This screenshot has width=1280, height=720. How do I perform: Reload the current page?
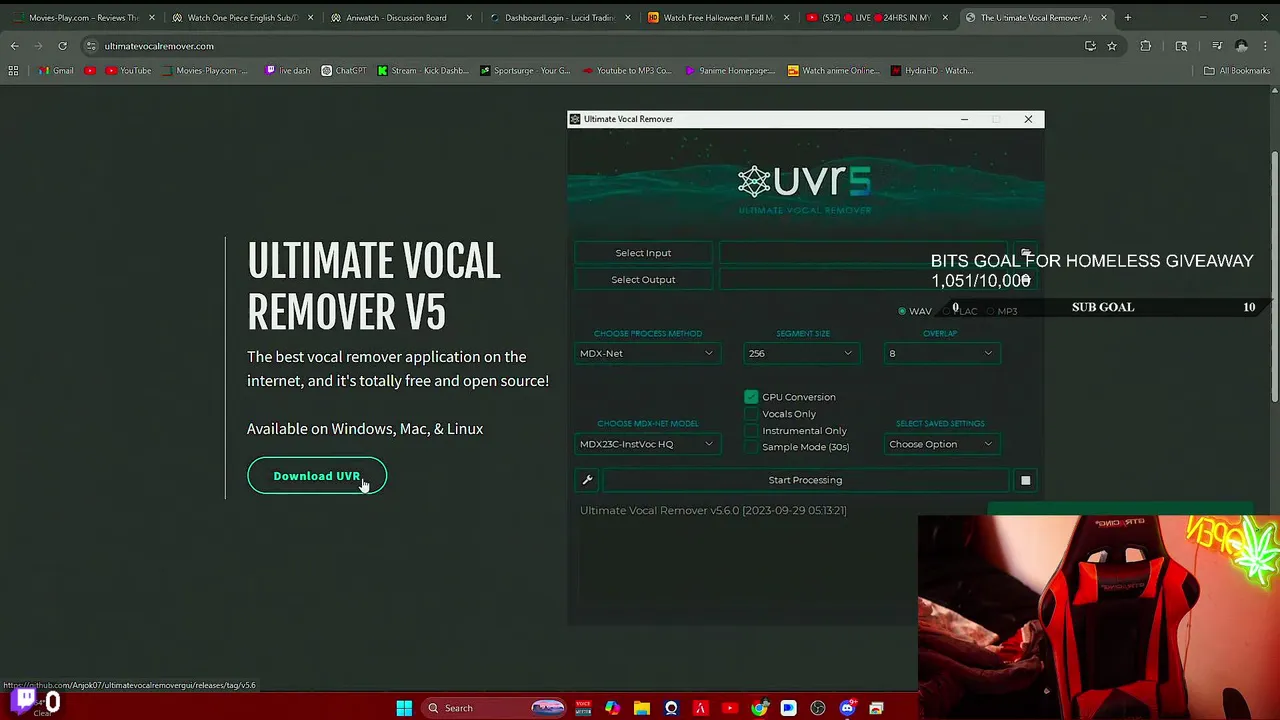(x=62, y=46)
